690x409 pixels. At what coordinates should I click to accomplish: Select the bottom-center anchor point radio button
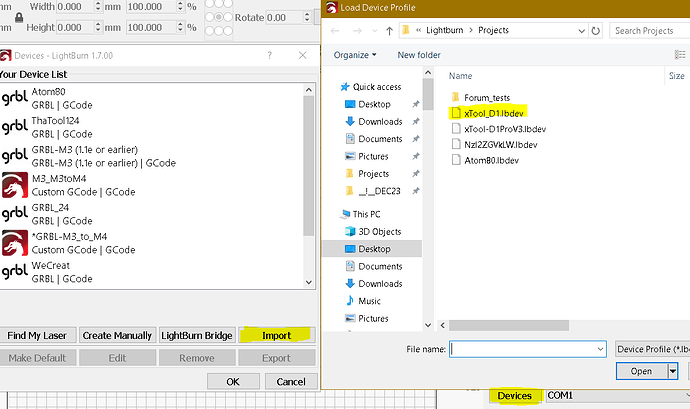click(219, 31)
